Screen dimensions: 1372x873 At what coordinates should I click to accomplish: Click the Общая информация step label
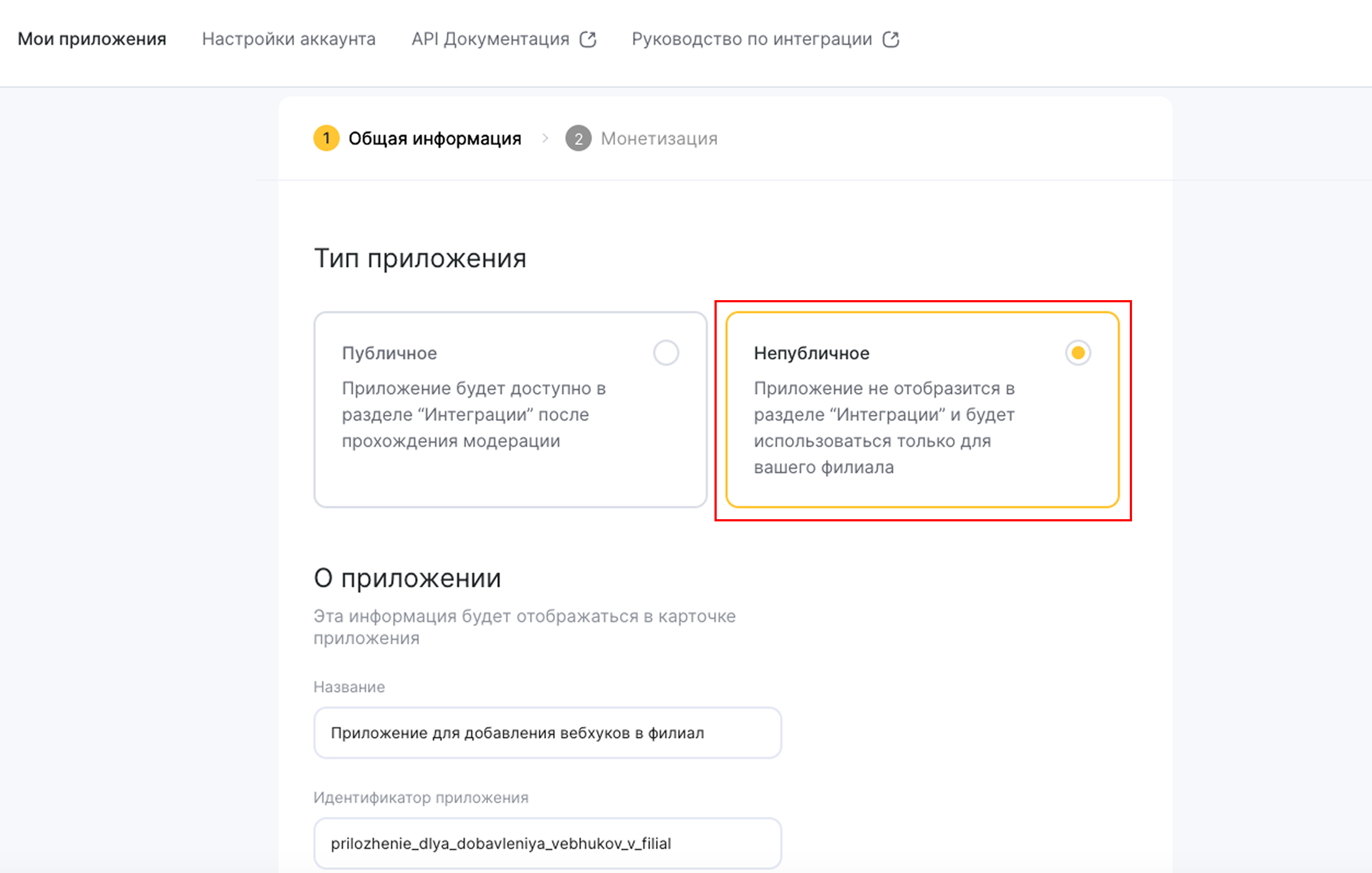435,138
